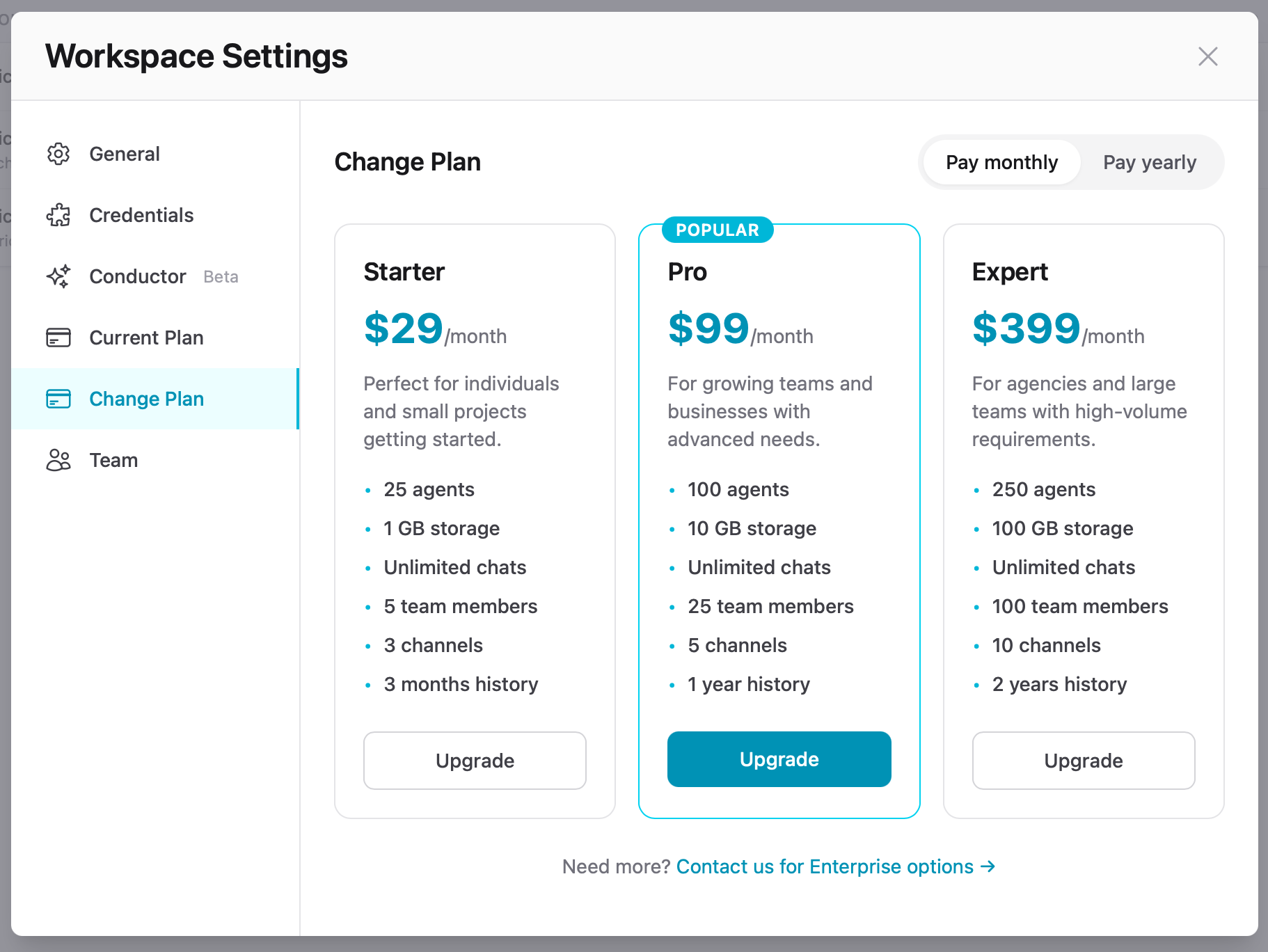Viewport: 1268px width, 952px height.
Task: Select the Credentials puzzle piece icon
Action: [58, 215]
